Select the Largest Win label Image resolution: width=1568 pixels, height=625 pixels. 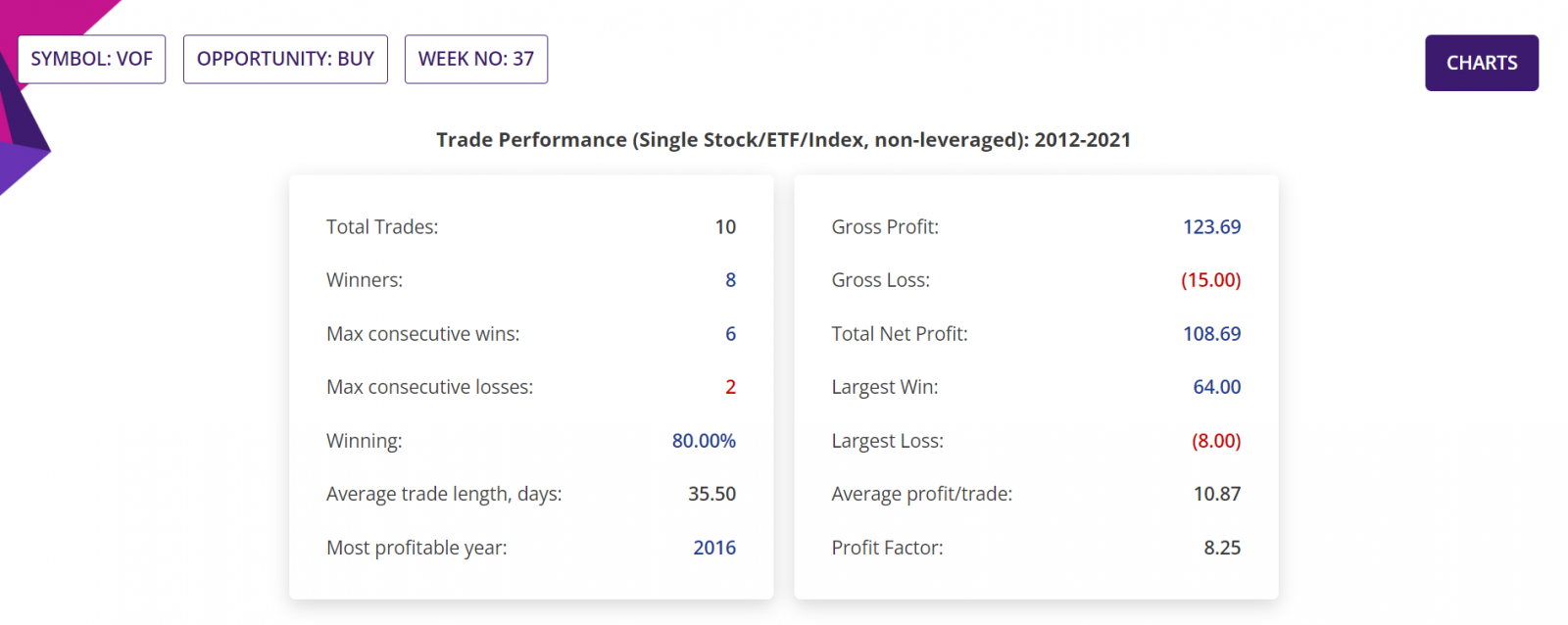click(x=885, y=387)
